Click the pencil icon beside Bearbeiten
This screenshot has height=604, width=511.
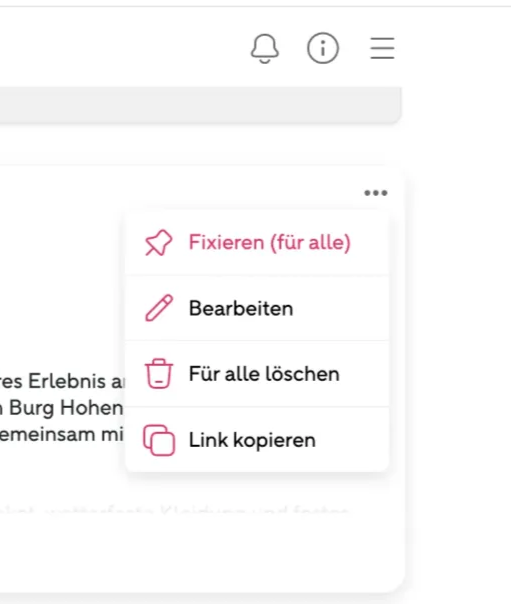159,308
